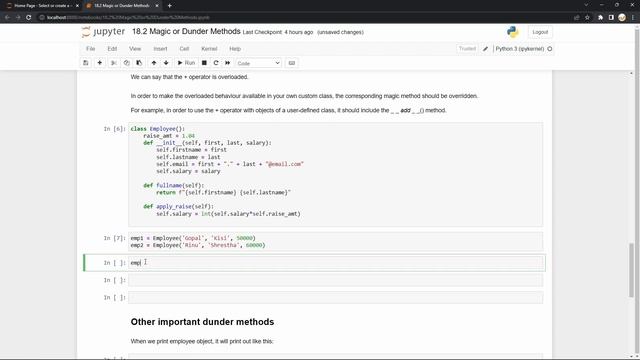This screenshot has width=640, height=360.
Task: Click the Employee class definition code cell
Action: pos(336,175)
